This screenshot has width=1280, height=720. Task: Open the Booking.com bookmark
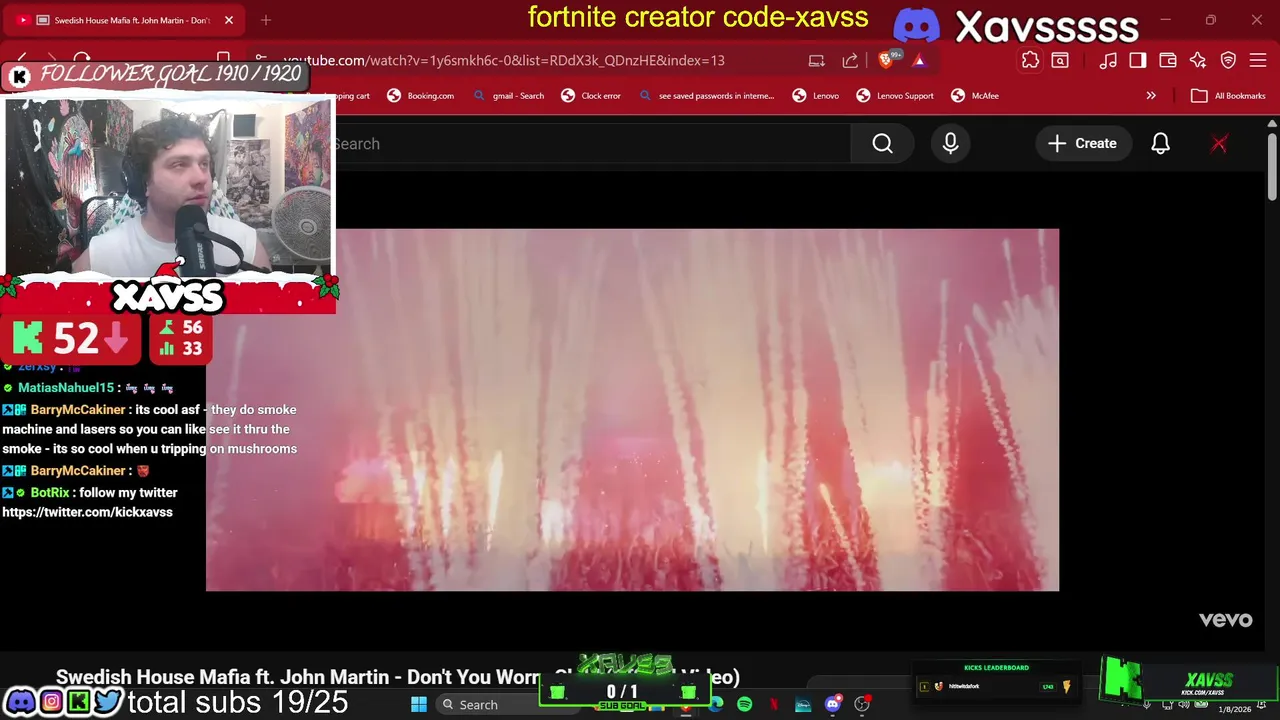[x=421, y=96]
